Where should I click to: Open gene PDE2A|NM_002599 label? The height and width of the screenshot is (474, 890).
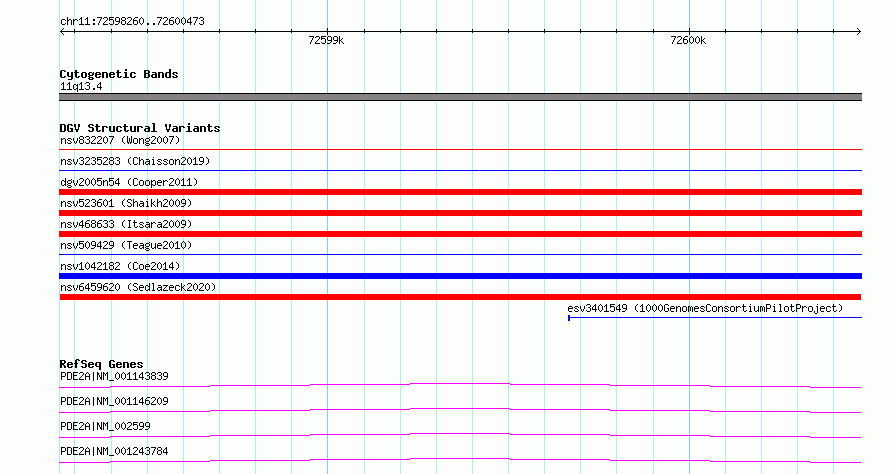105,426
